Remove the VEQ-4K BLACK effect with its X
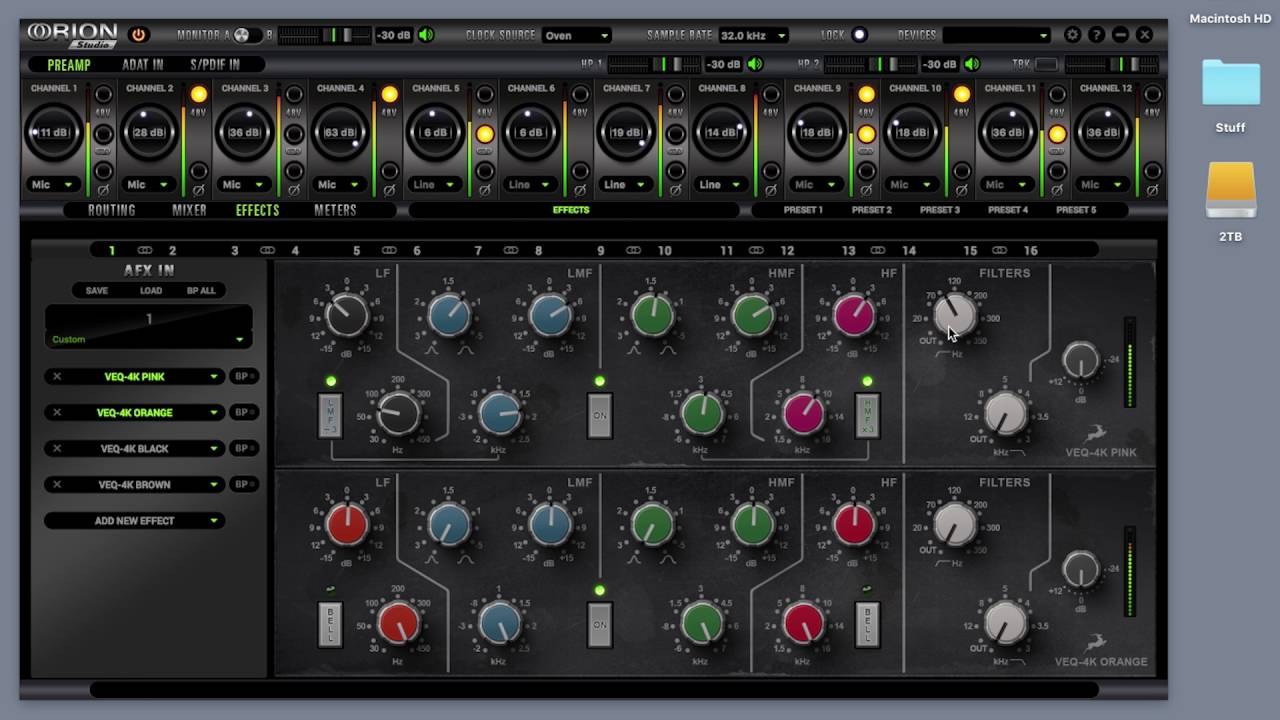The width and height of the screenshot is (1280, 720). click(57, 449)
